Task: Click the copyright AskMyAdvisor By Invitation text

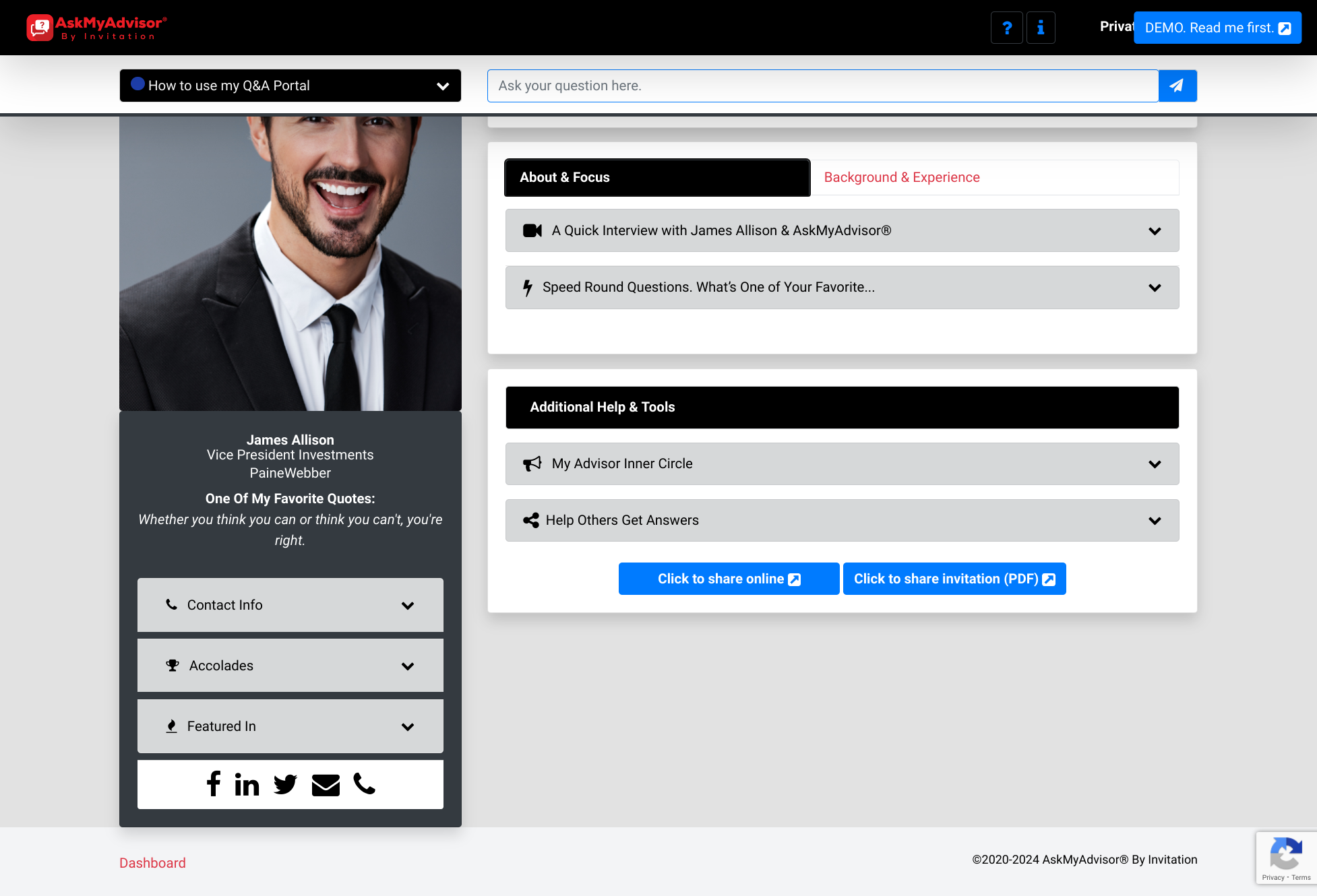Action: [x=1084, y=860]
